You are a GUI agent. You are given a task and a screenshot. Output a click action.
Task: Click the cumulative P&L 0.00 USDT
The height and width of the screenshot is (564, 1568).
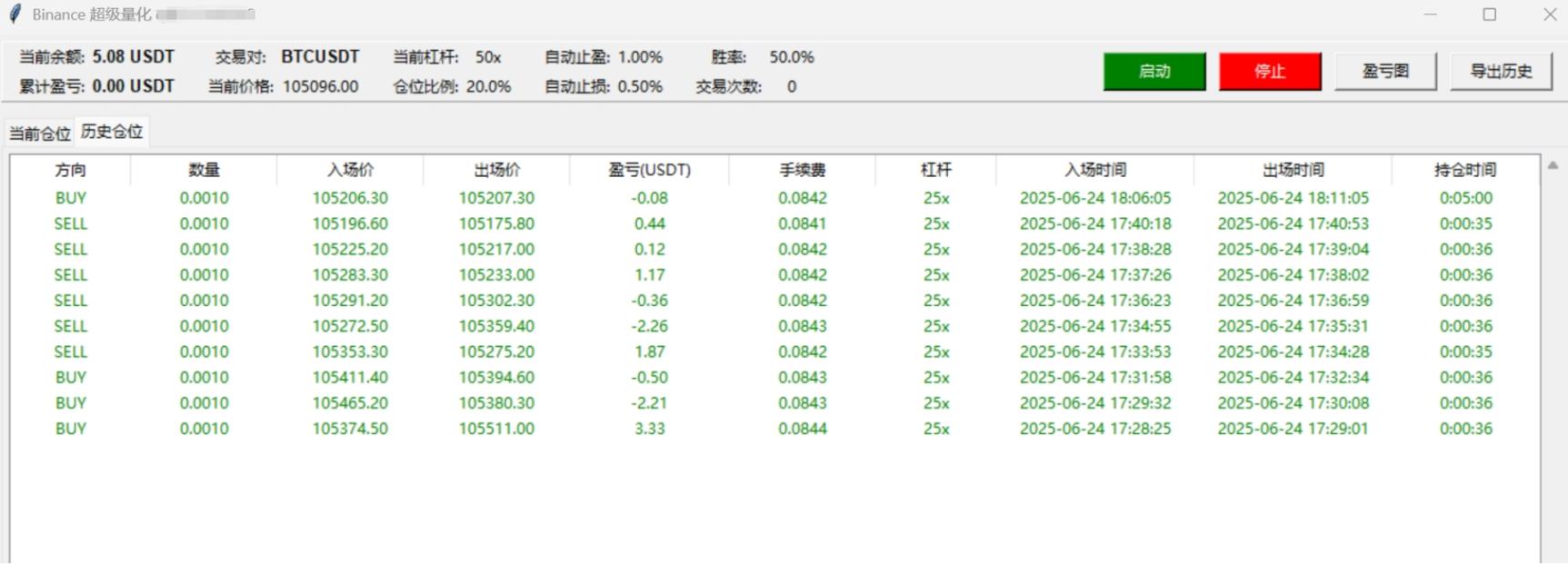pos(133,86)
